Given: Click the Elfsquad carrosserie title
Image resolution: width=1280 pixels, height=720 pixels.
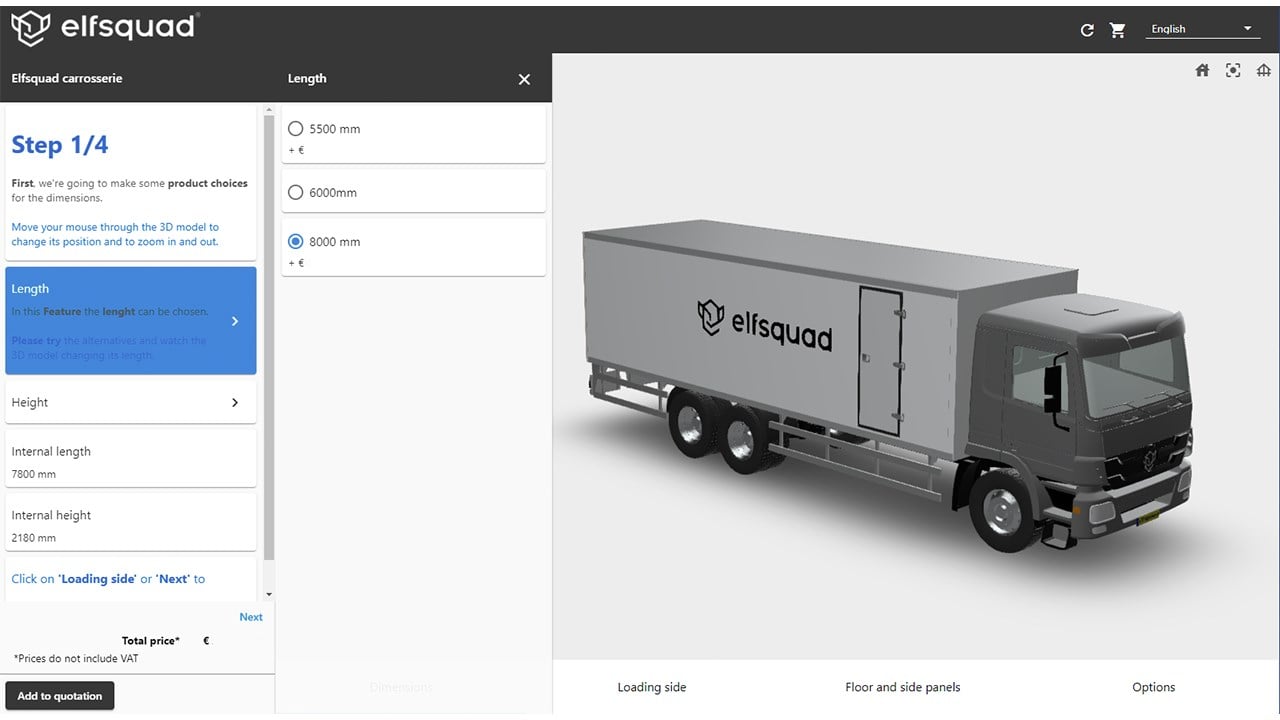Looking at the screenshot, I should pos(67,78).
